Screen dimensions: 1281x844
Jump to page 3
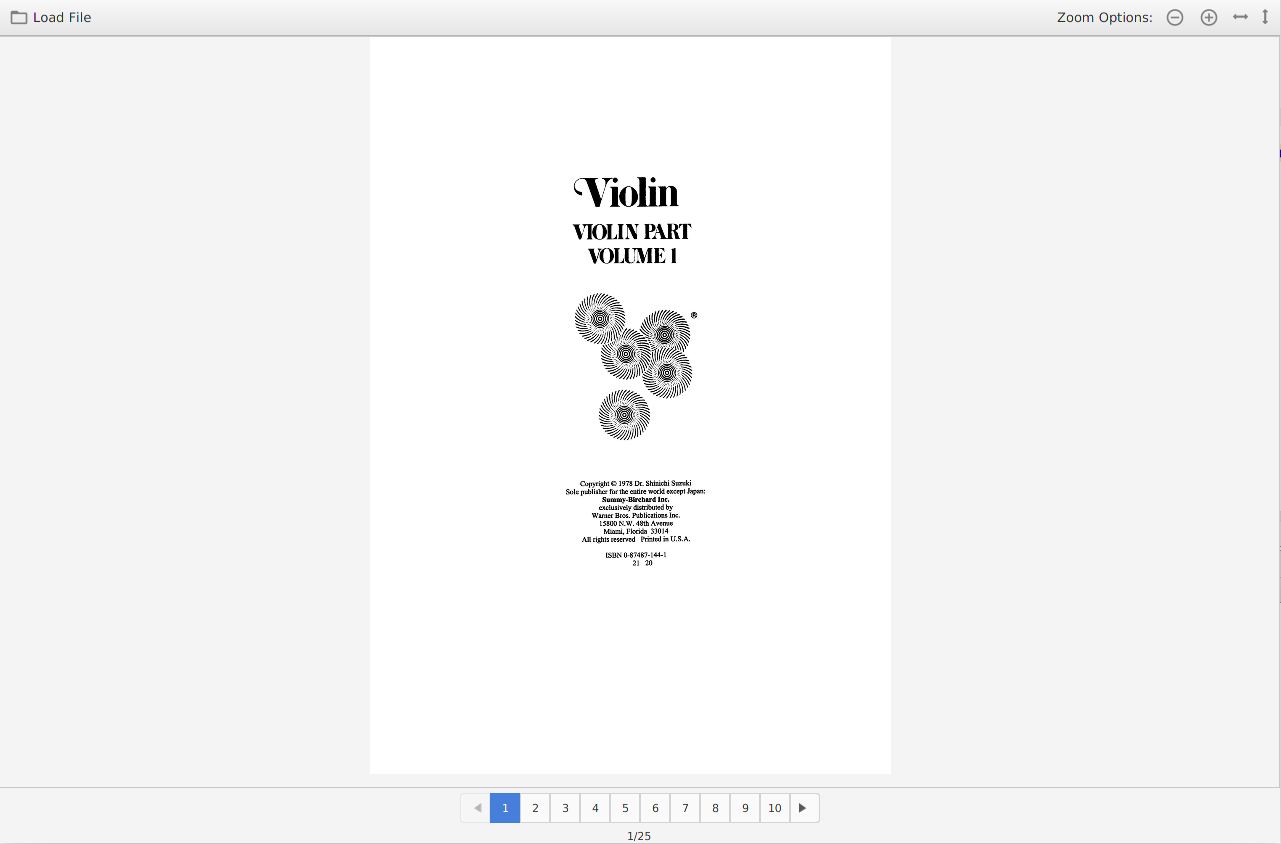click(565, 808)
